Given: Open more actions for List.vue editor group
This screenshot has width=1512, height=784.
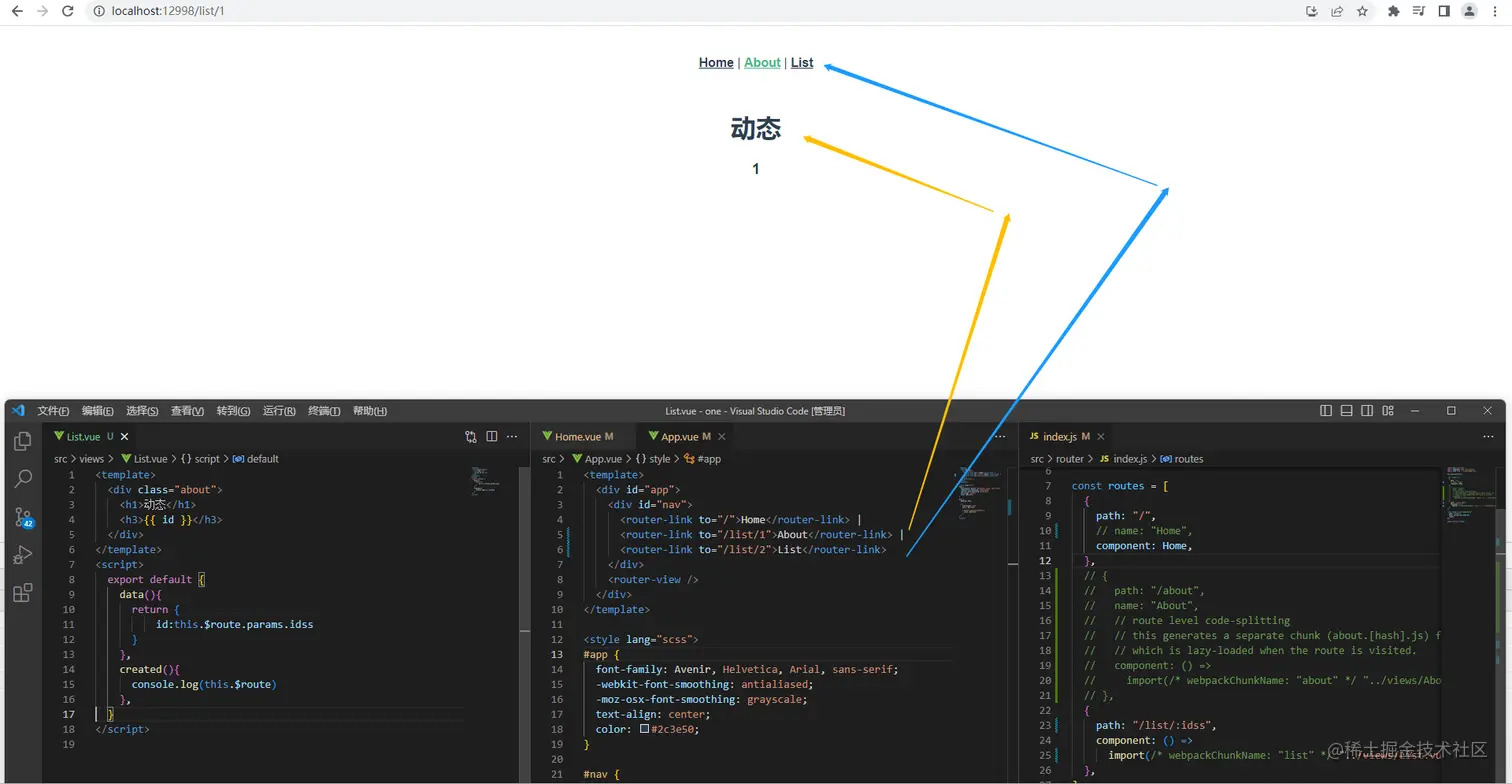Looking at the screenshot, I should [512, 437].
